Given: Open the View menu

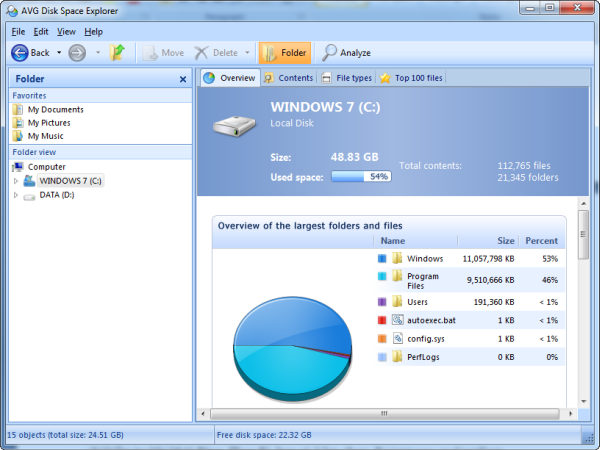Looking at the screenshot, I should pos(66,32).
